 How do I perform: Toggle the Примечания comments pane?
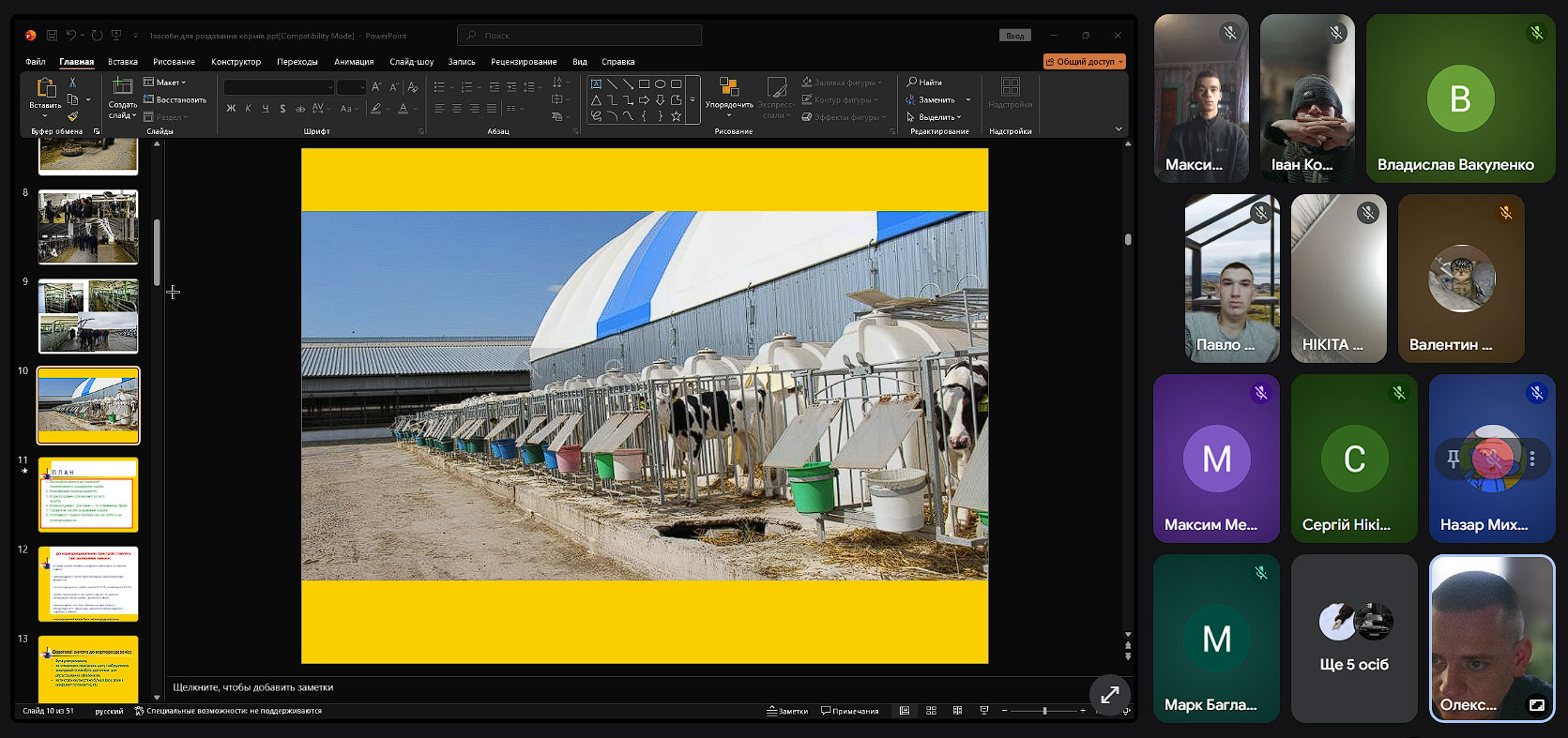pyautogui.click(x=850, y=711)
